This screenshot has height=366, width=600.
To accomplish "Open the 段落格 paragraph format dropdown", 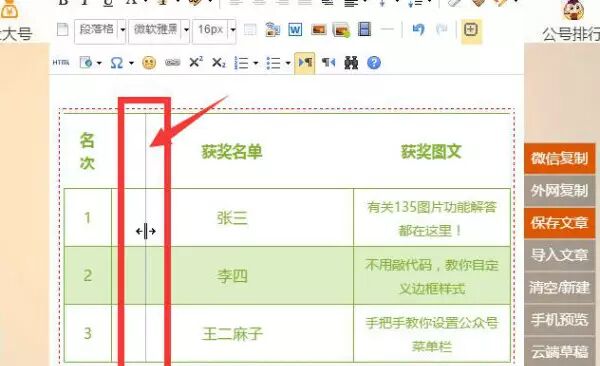I will pos(101,29).
